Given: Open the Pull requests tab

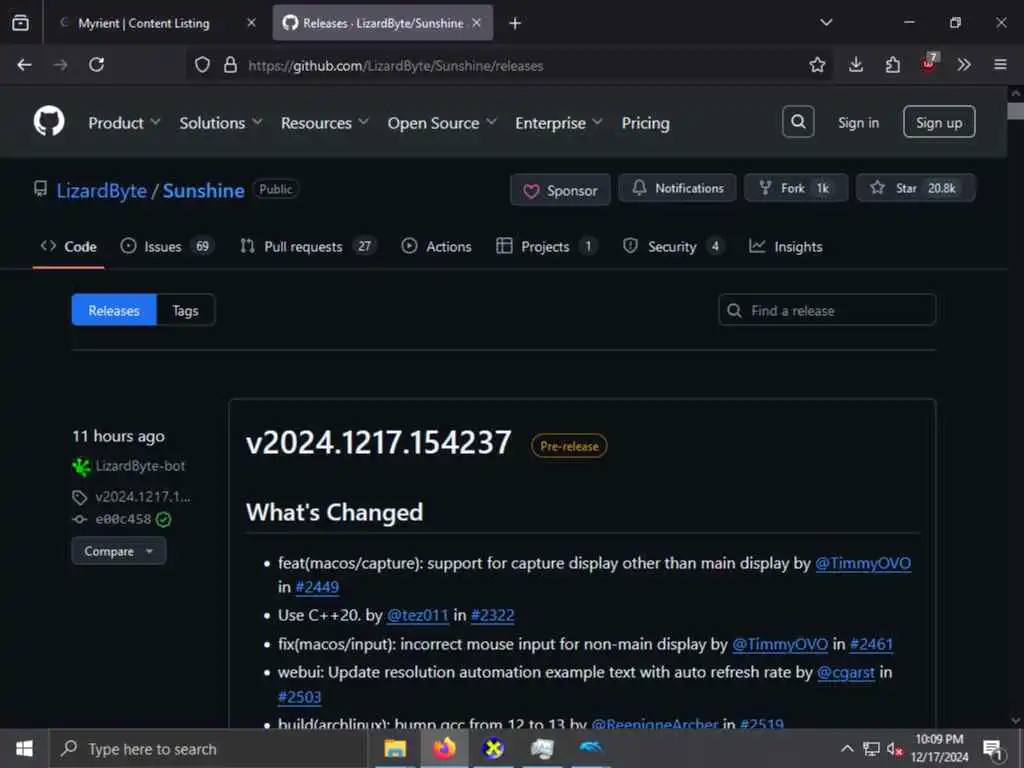Looking at the screenshot, I should pos(307,247).
